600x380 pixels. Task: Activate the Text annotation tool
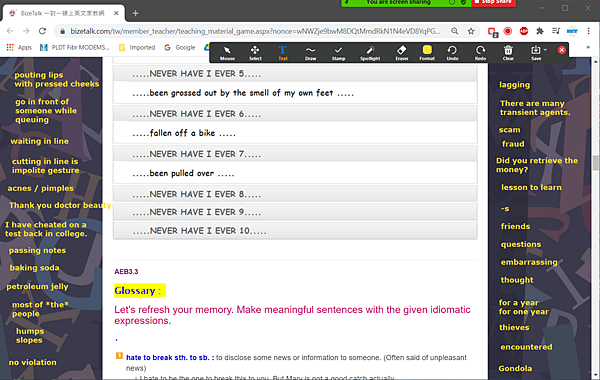[x=282, y=52]
